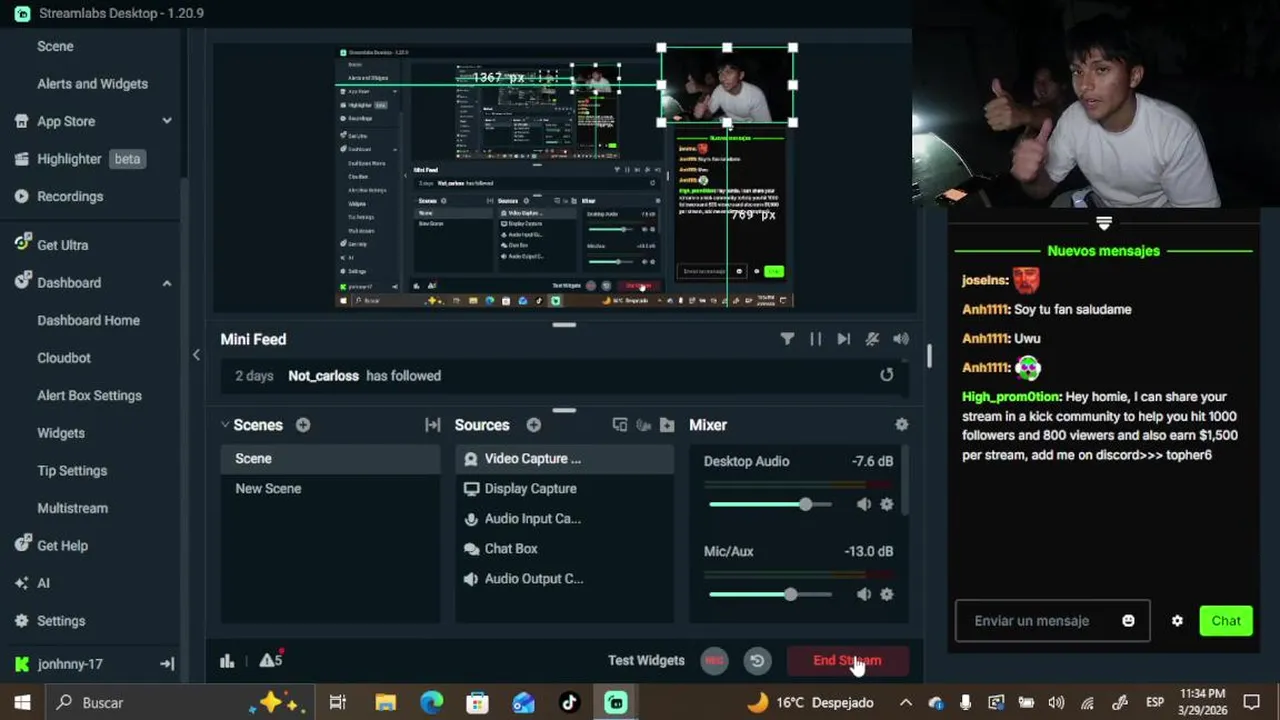Screen dimensions: 1280x720
Task: Select the Display Capture source
Action: click(x=565, y=488)
